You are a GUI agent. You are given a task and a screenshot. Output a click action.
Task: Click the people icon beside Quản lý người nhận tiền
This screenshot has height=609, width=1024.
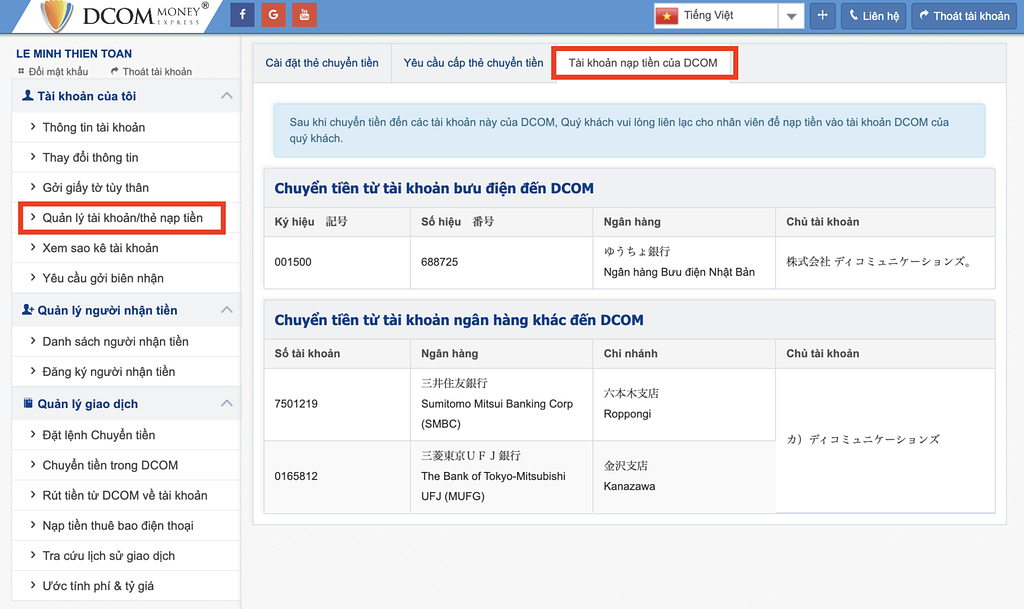pos(26,310)
